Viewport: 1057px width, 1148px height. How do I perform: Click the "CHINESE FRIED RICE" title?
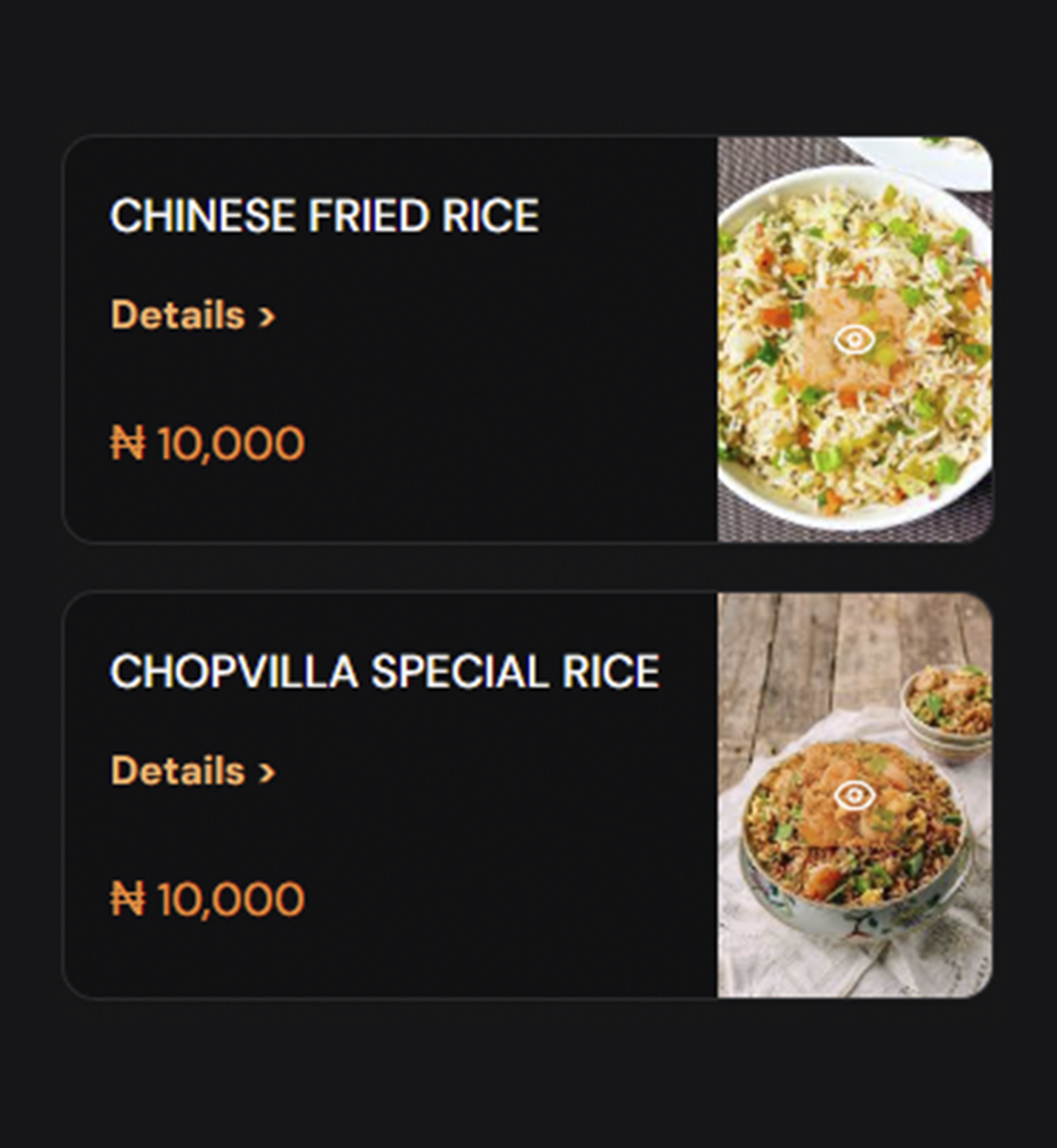coord(324,215)
